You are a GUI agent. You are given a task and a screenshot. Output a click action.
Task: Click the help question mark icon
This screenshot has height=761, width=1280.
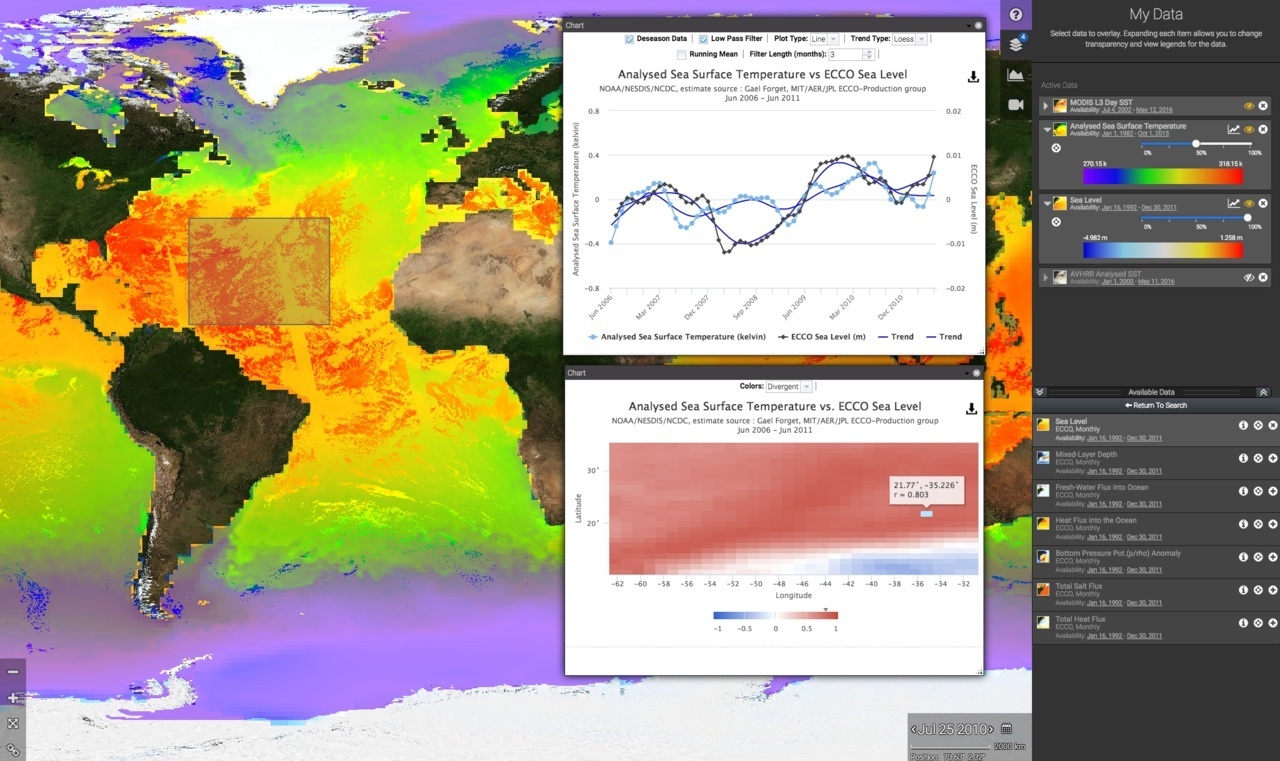(x=1014, y=14)
